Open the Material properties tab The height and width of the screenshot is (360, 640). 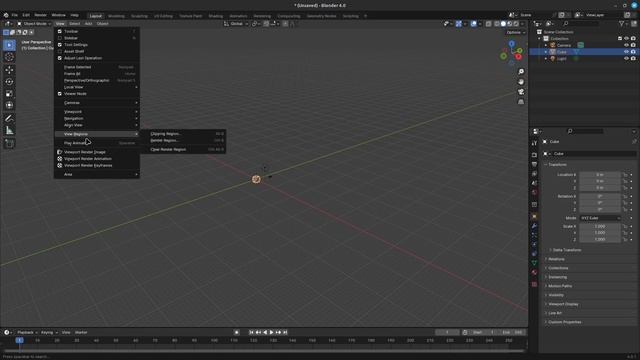(x=534, y=272)
